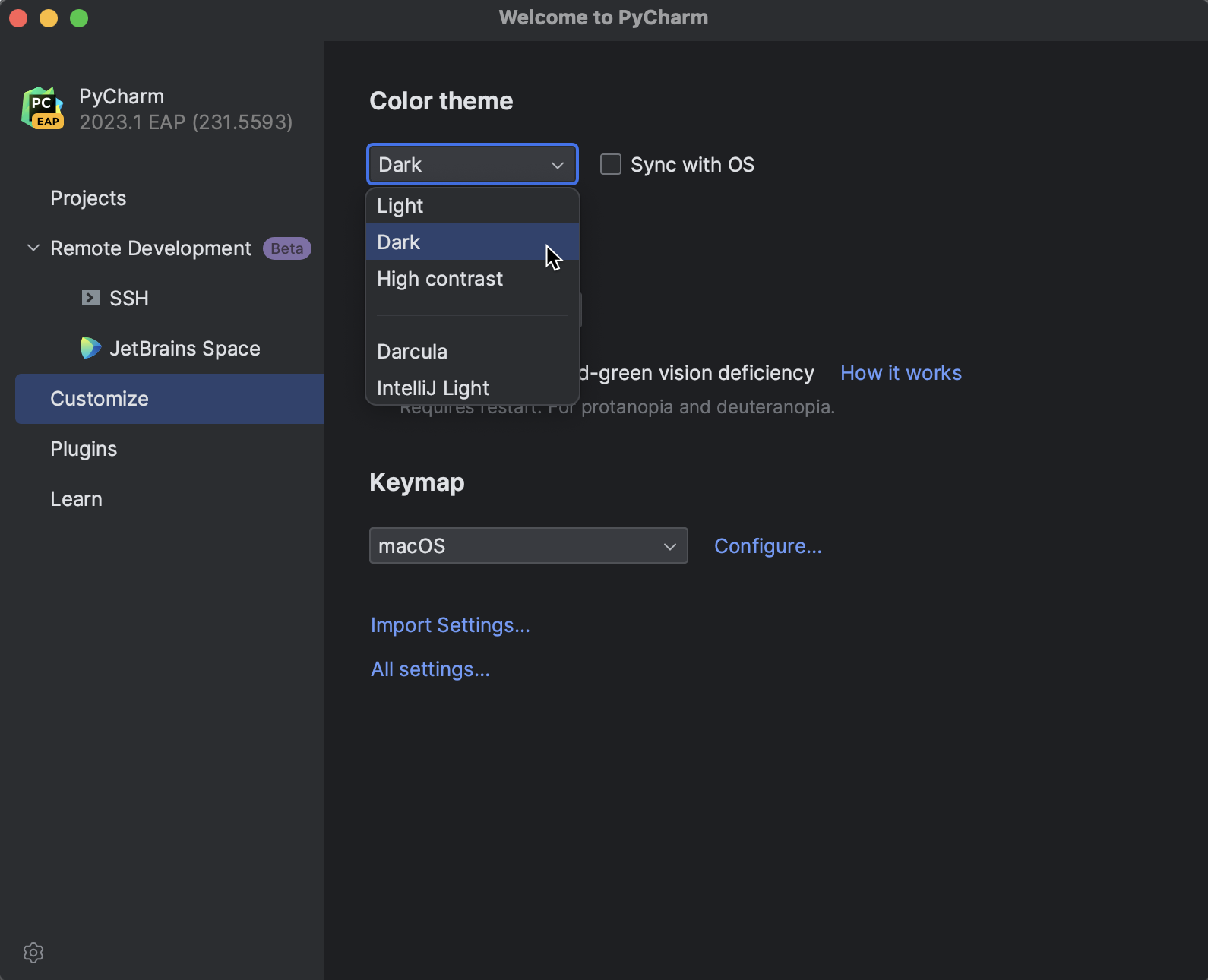Click the SSH terminal icon
This screenshot has height=980, width=1208.
click(x=91, y=298)
